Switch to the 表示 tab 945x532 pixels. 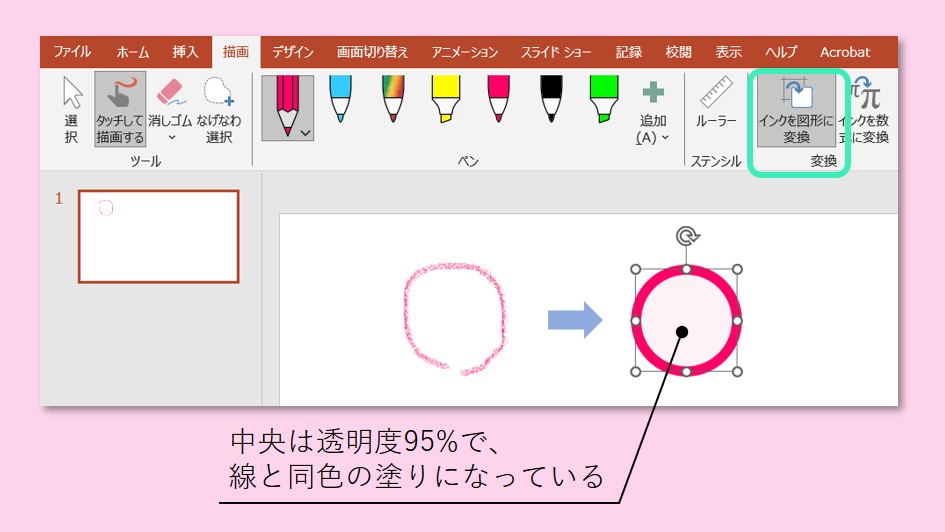(x=729, y=52)
